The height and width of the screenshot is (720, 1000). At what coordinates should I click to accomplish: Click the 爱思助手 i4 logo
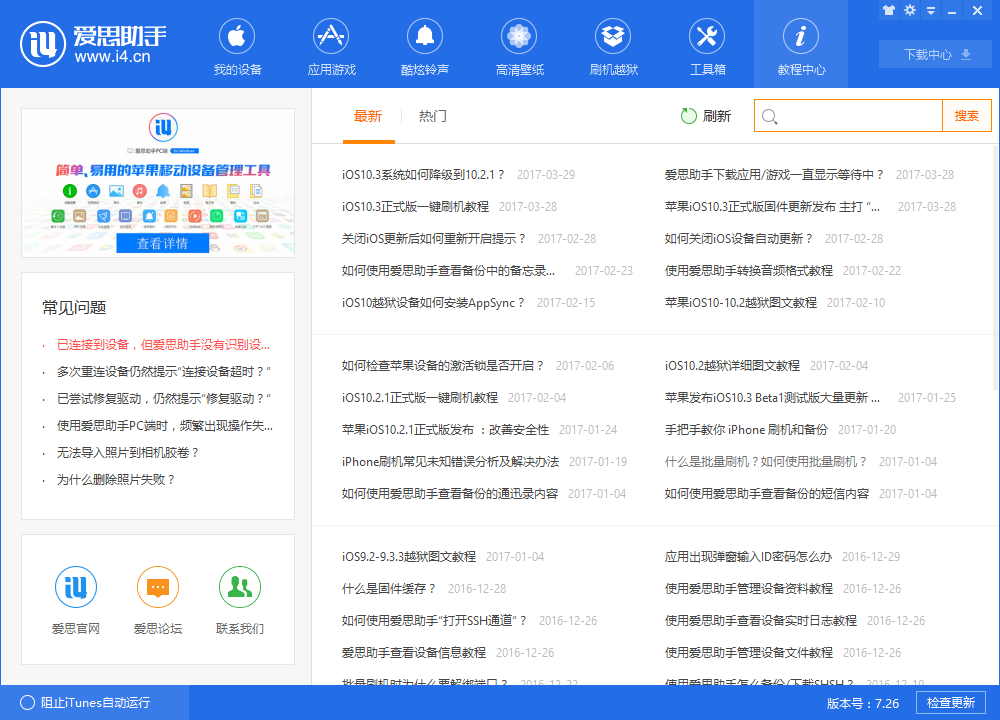tap(93, 44)
